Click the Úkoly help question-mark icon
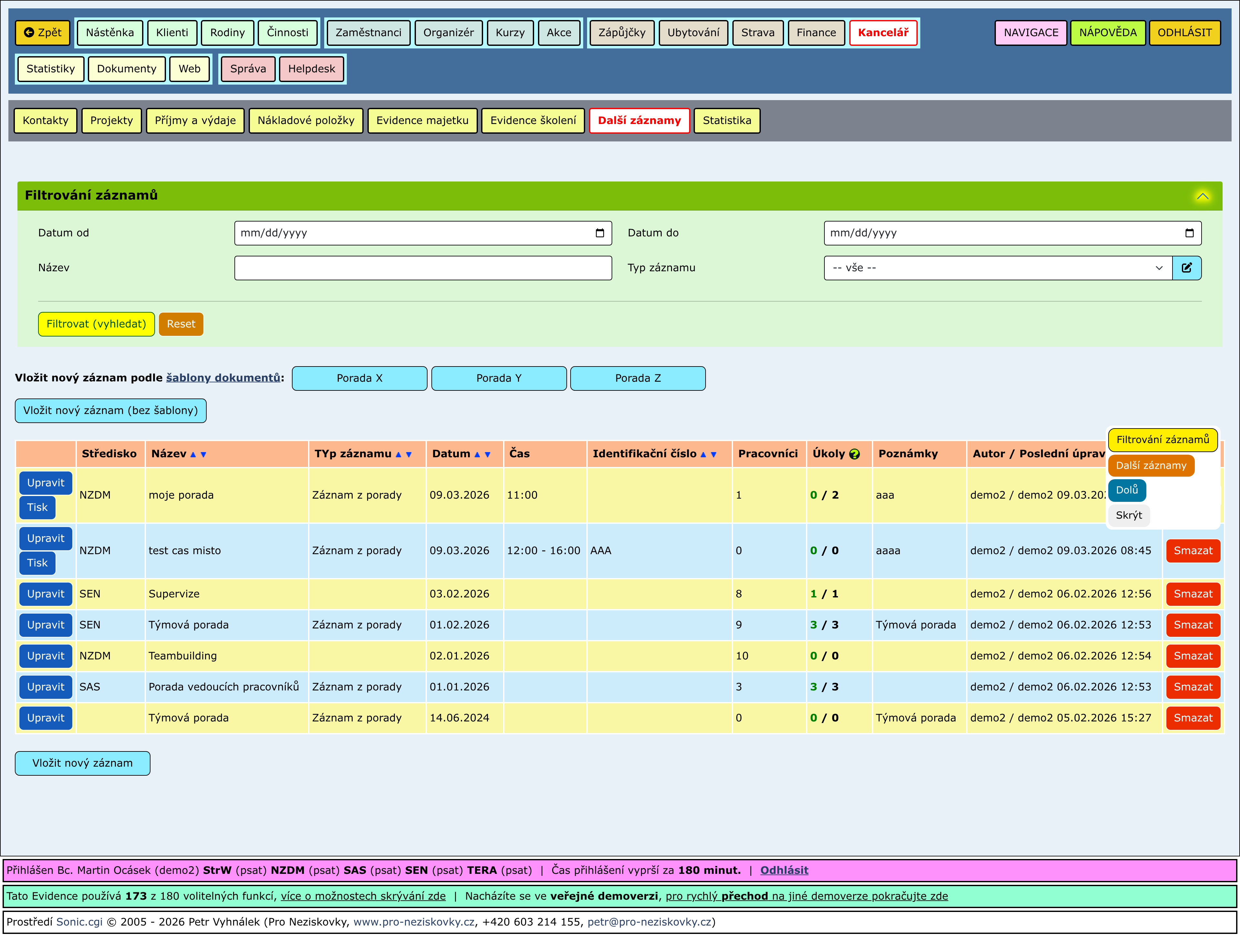 pyautogui.click(x=854, y=454)
